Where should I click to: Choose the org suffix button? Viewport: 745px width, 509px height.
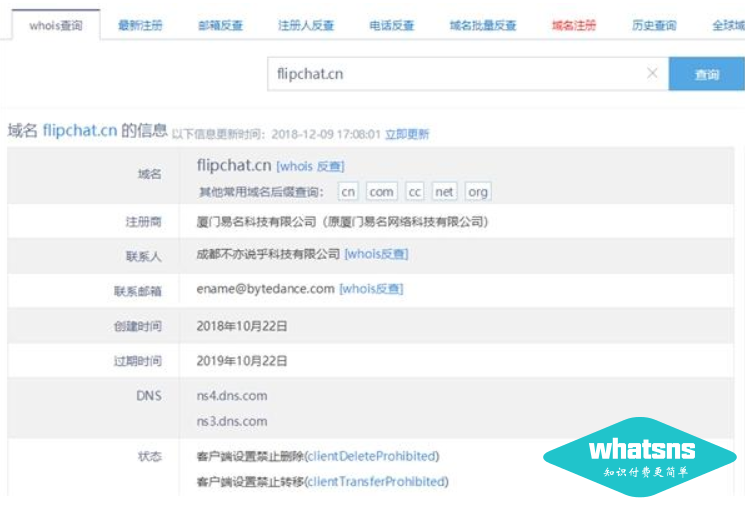pyautogui.click(x=478, y=191)
